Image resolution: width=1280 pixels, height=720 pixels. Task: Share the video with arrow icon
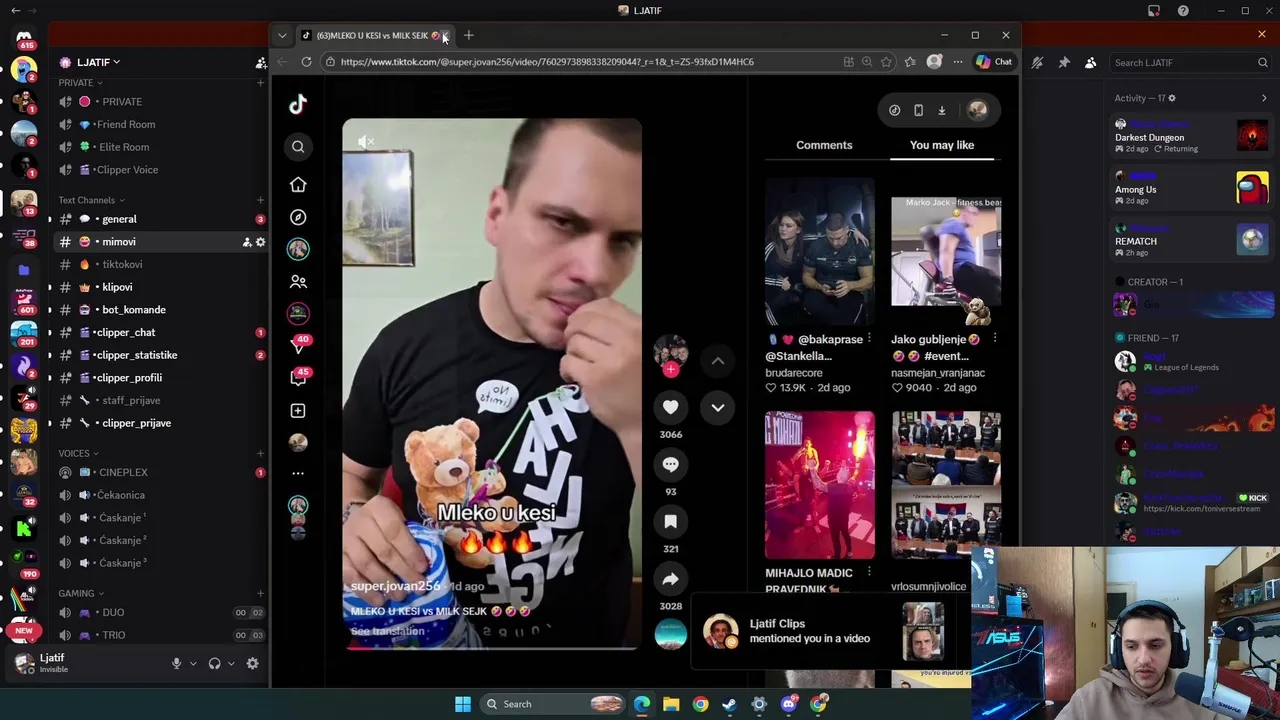(670, 579)
